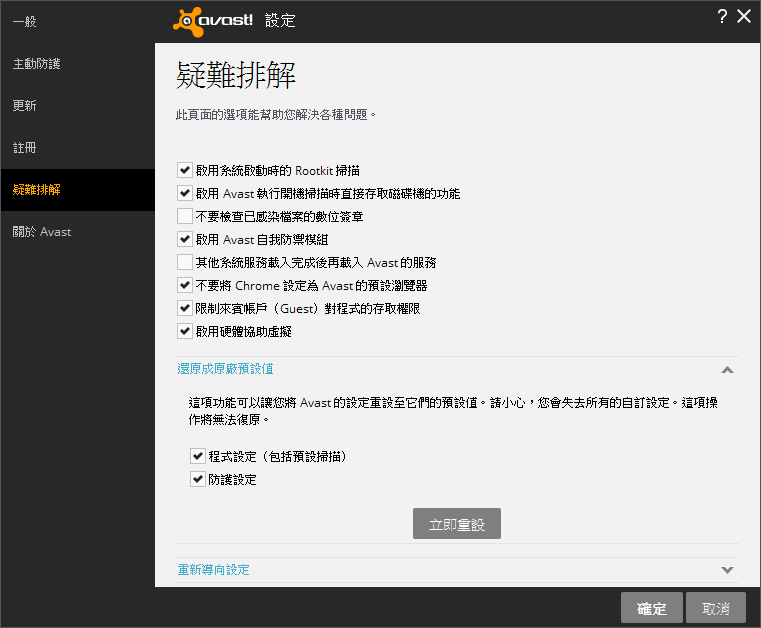Image resolution: width=761 pixels, height=628 pixels.
Task: Click the 還原成原廠預設值 section heading
Action: click(x=225, y=369)
